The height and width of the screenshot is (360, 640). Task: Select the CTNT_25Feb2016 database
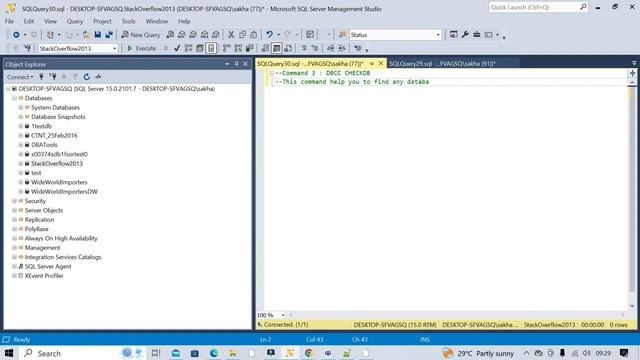pos(54,135)
